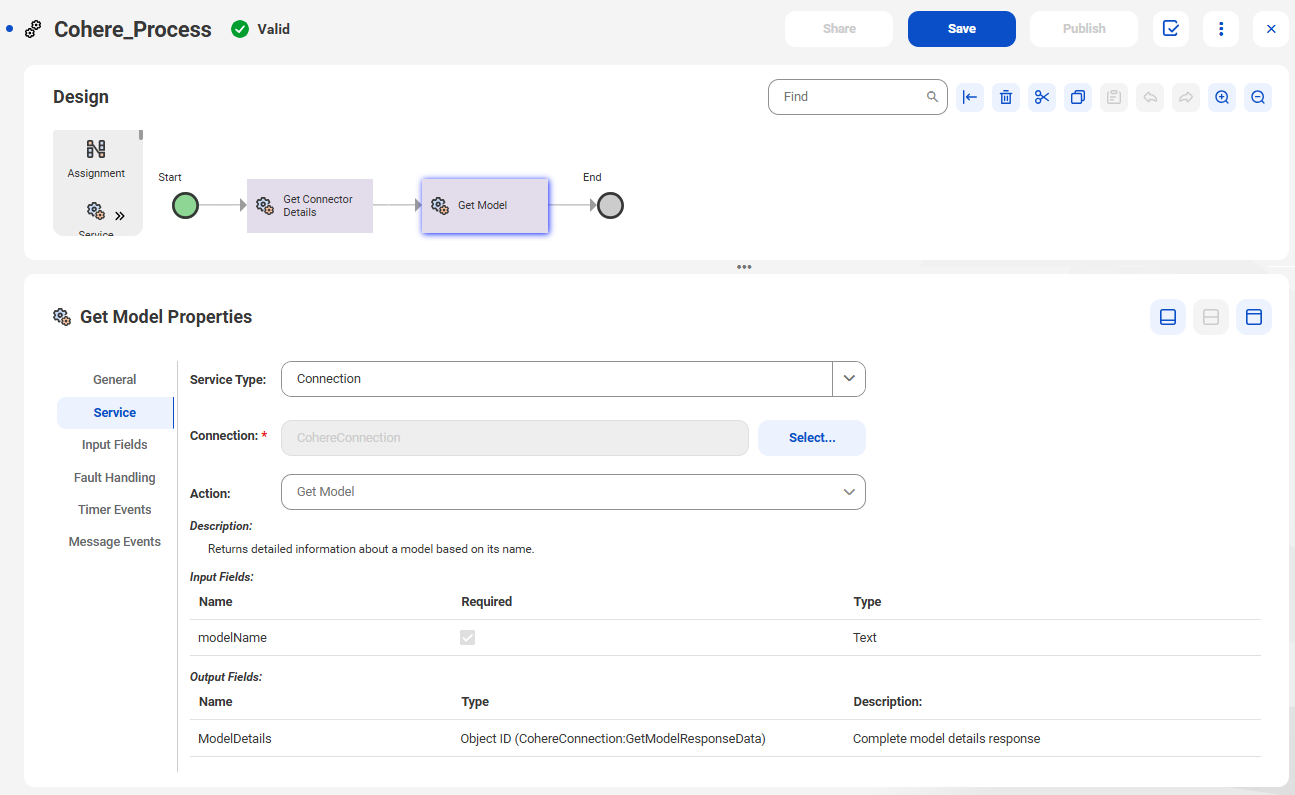
Task: Click the validation checklist icon beside Publish
Action: [1171, 29]
